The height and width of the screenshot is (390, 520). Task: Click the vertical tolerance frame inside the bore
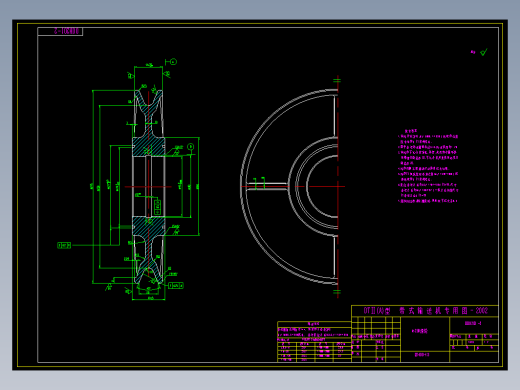coord(158,207)
